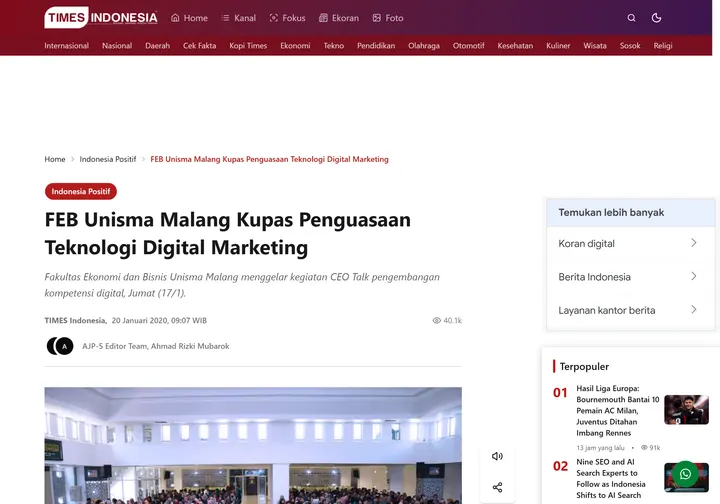Open the Kesehatan category
The width and height of the screenshot is (720, 504).
coord(515,45)
